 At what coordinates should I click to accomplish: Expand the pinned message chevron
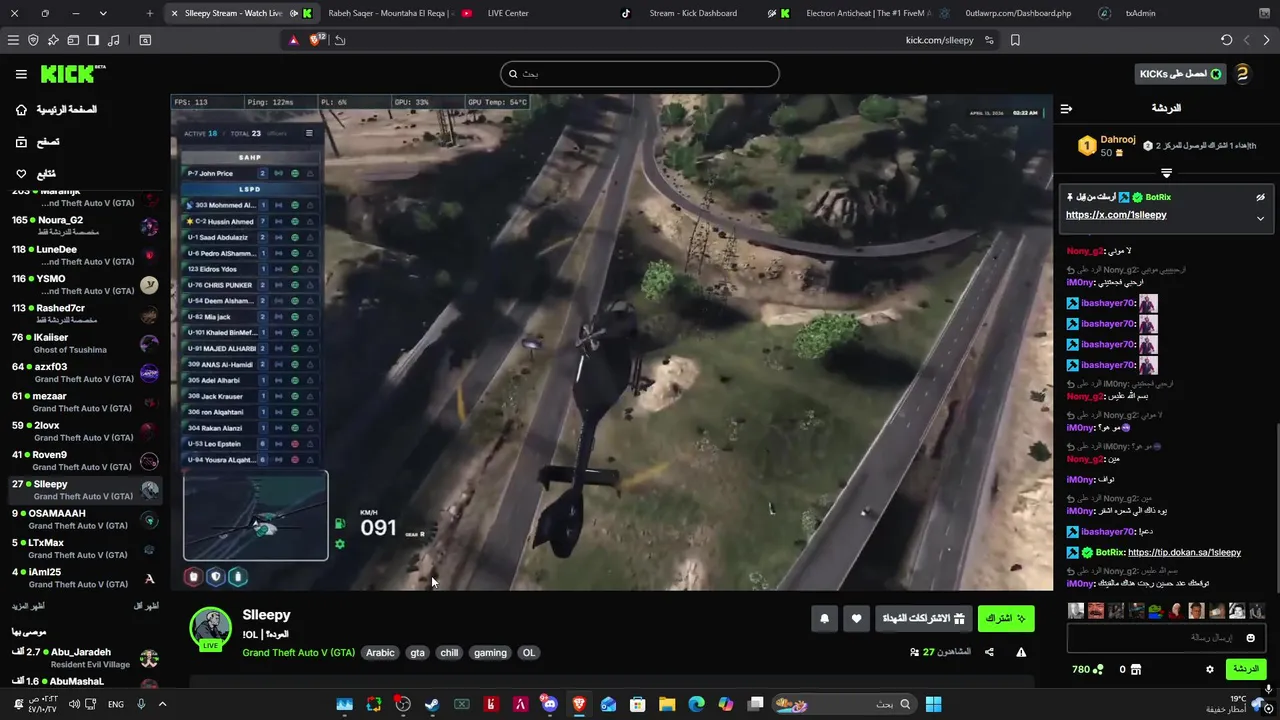coord(1260,218)
